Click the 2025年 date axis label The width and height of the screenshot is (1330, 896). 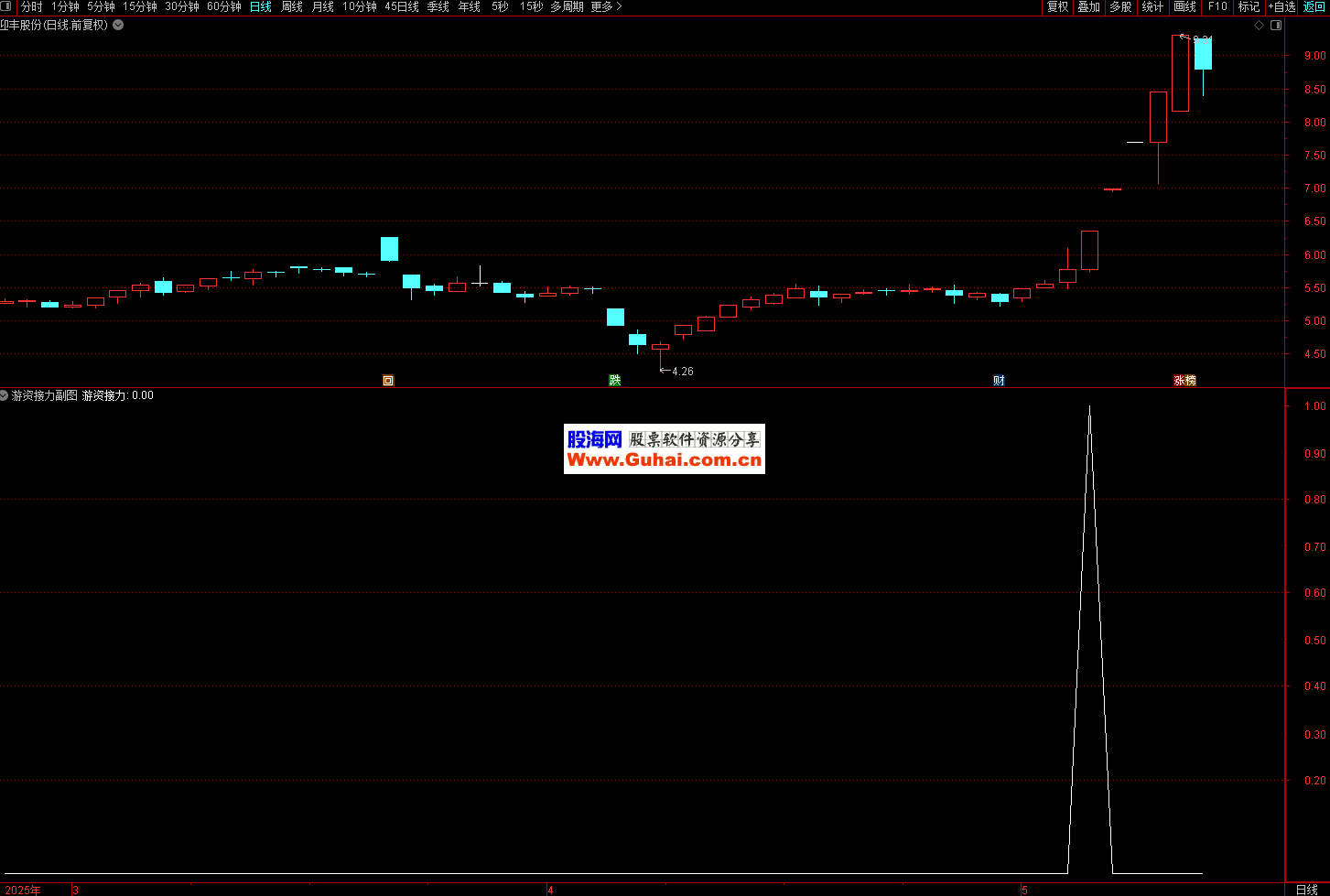pos(23,890)
